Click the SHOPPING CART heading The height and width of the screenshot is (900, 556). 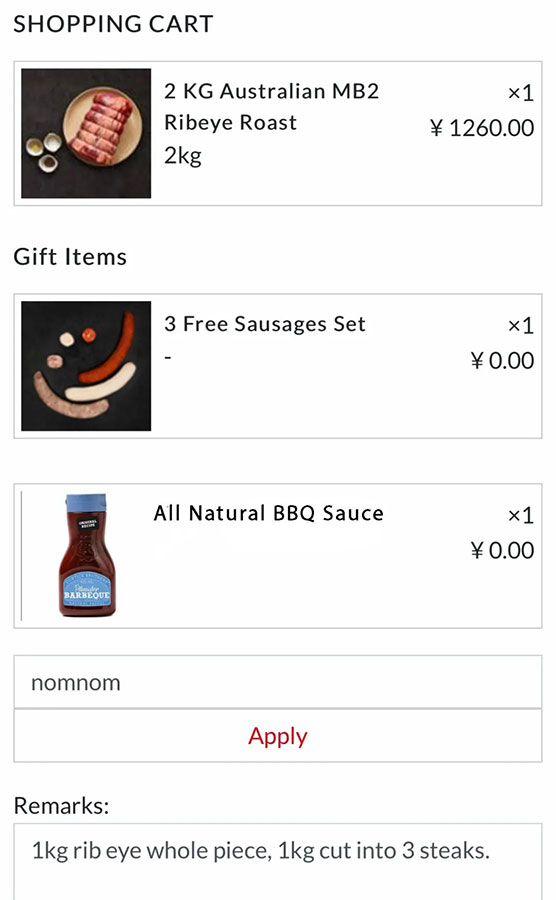(x=114, y=24)
